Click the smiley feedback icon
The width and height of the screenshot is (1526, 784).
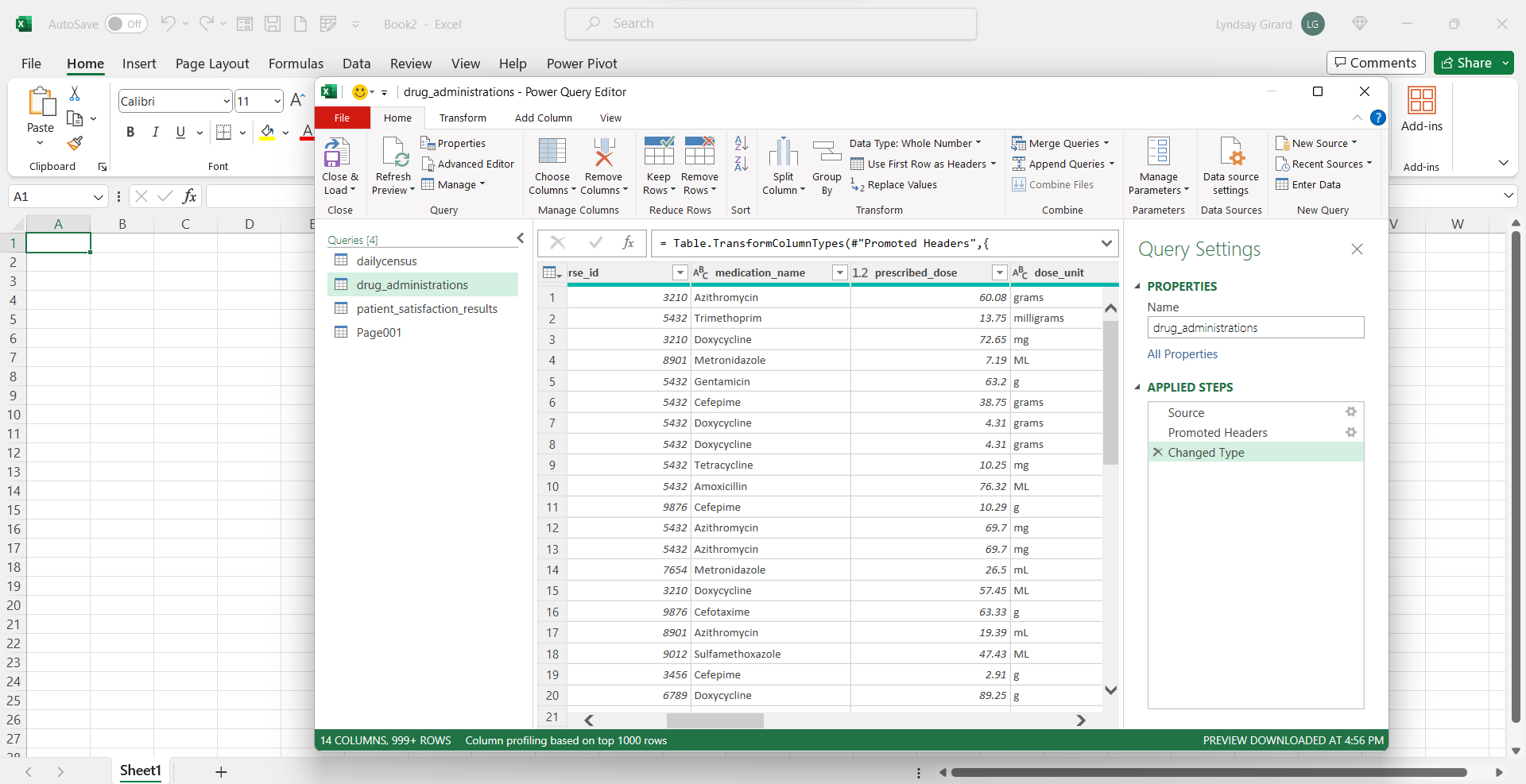click(x=360, y=92)
